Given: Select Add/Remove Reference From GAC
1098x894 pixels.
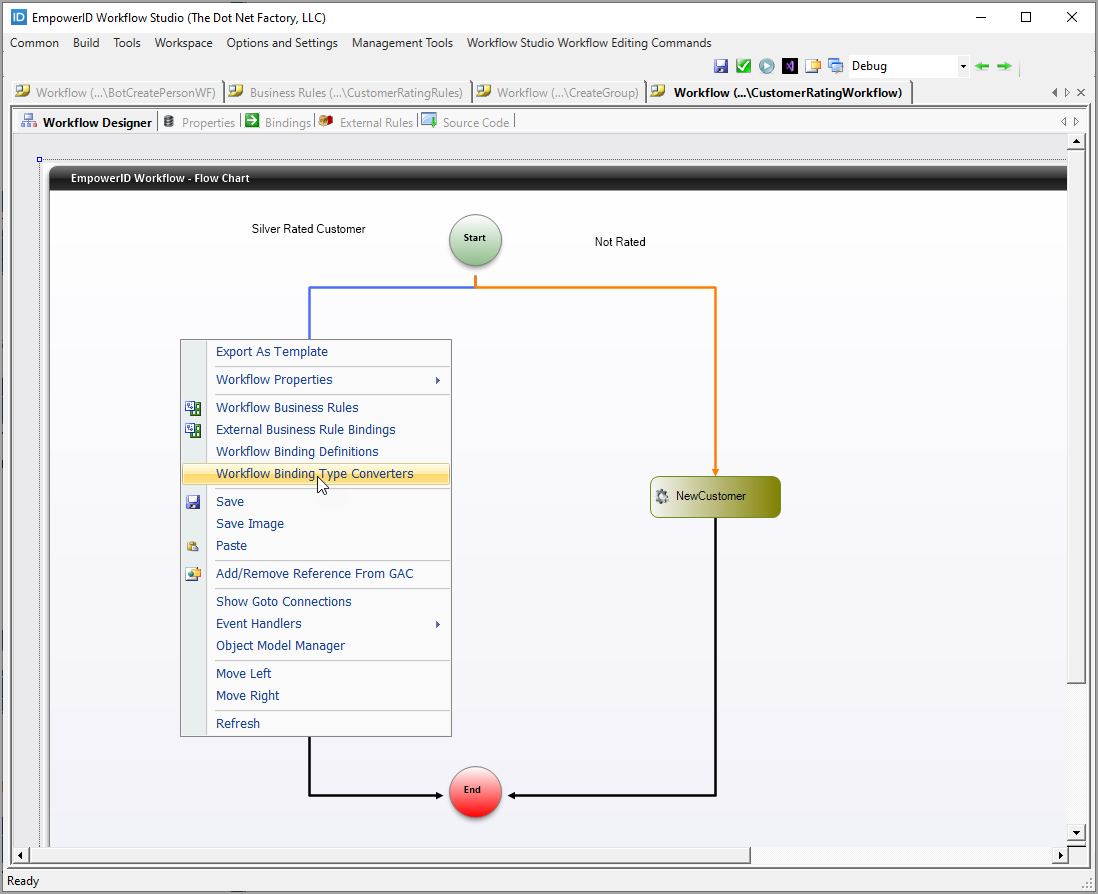Looking at the screenshot, I should [x=314, y=574].
